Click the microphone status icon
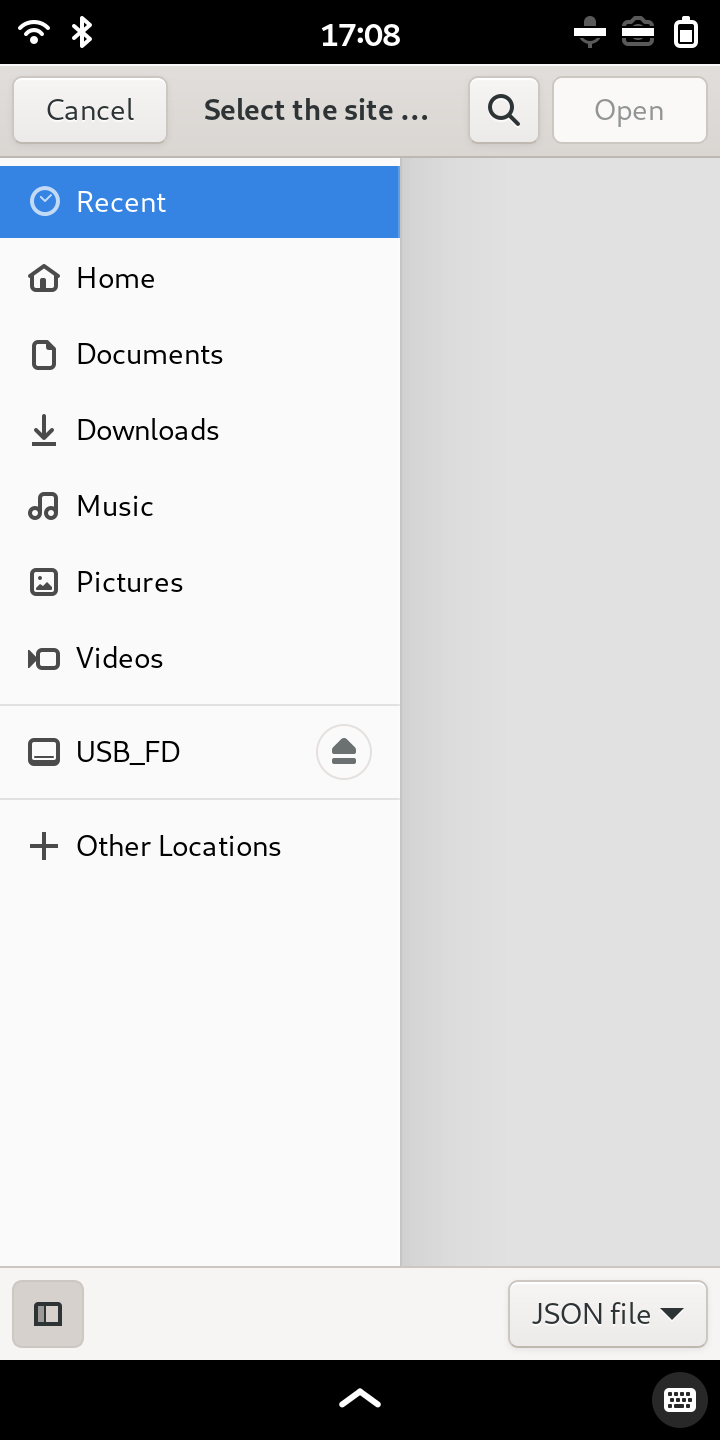 tap(590, 33)
